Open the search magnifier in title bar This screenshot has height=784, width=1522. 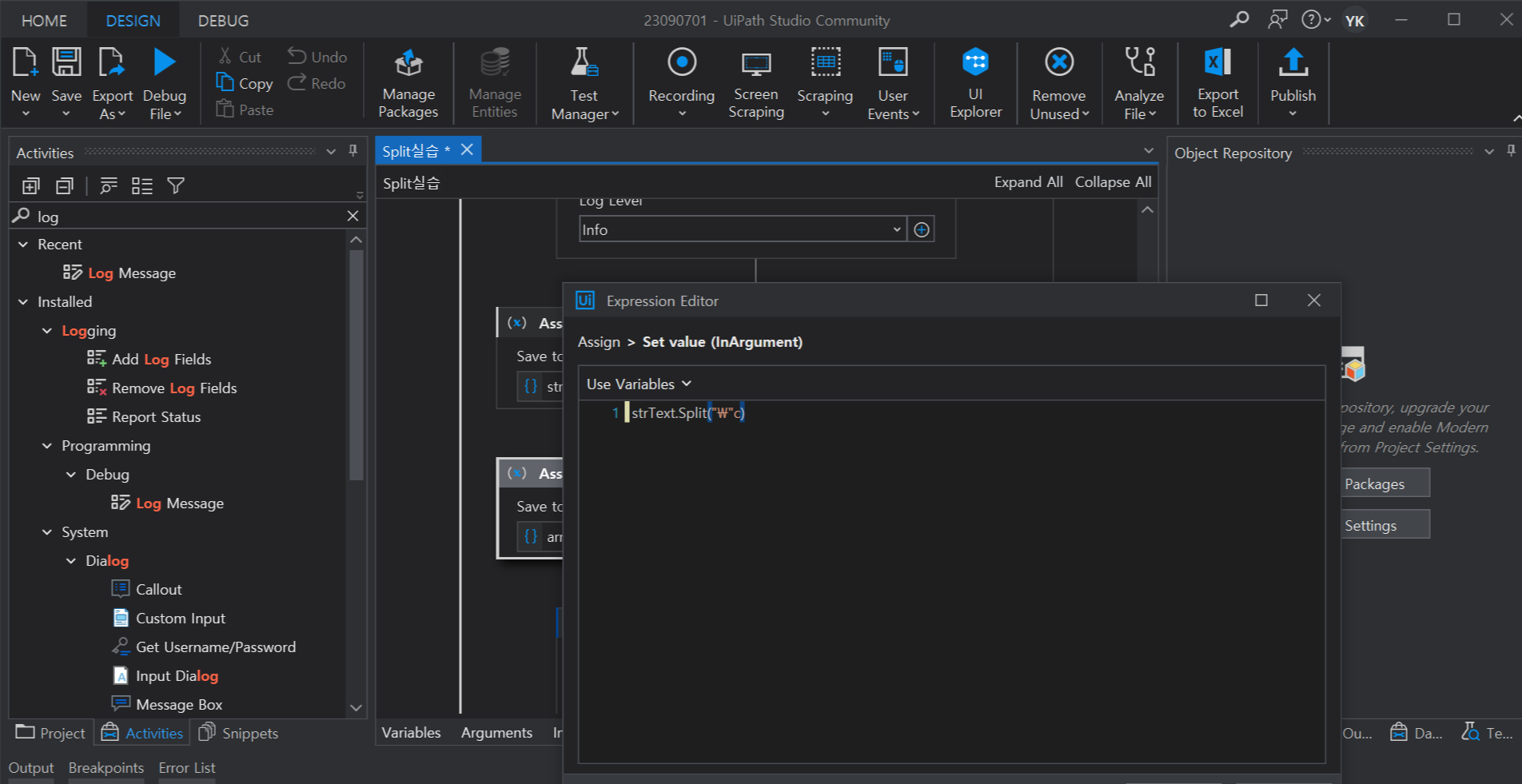click(x=1239, y=19)
